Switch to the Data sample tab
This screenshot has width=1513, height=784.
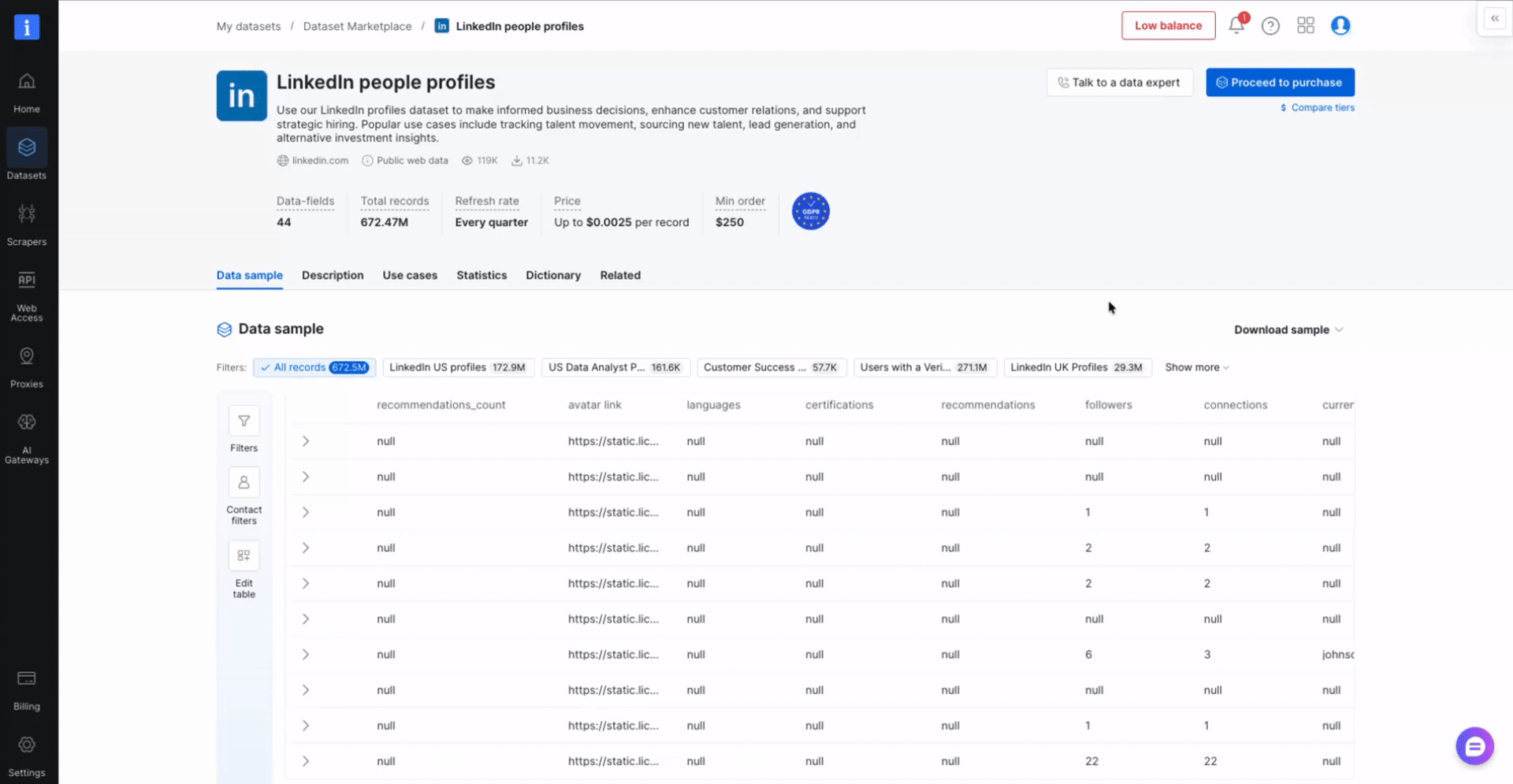(250, 275)
